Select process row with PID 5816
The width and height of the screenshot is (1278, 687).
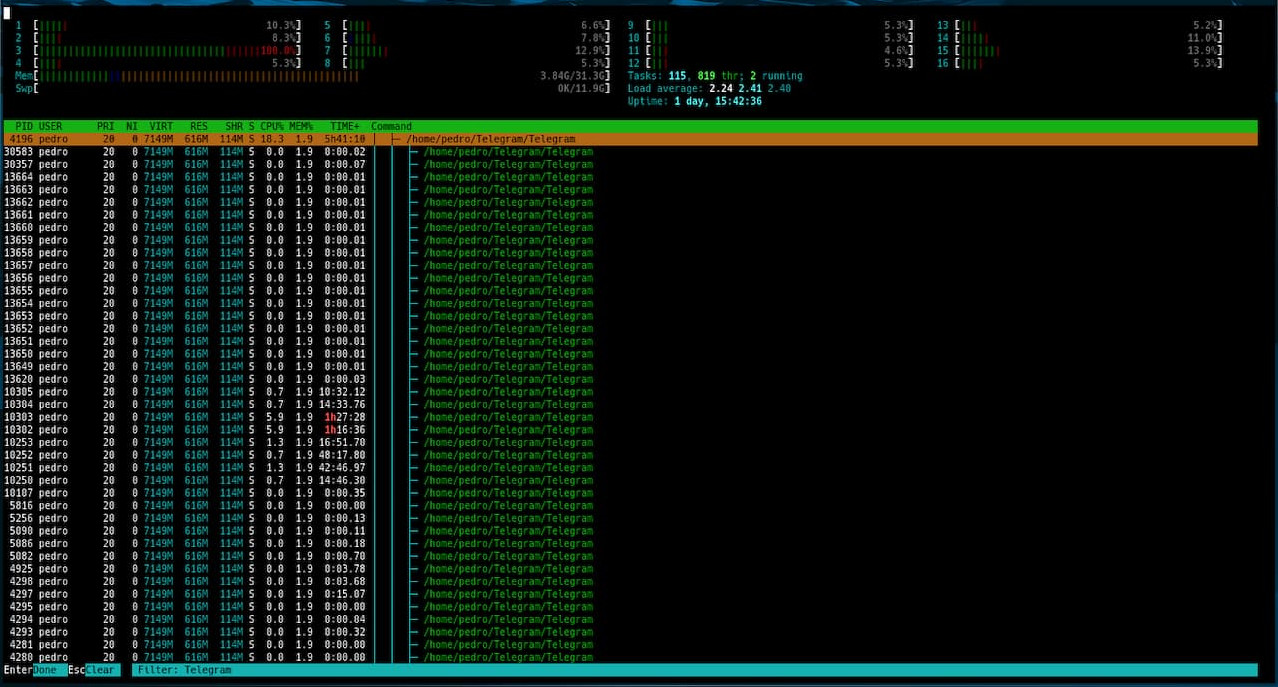(630, 505)
